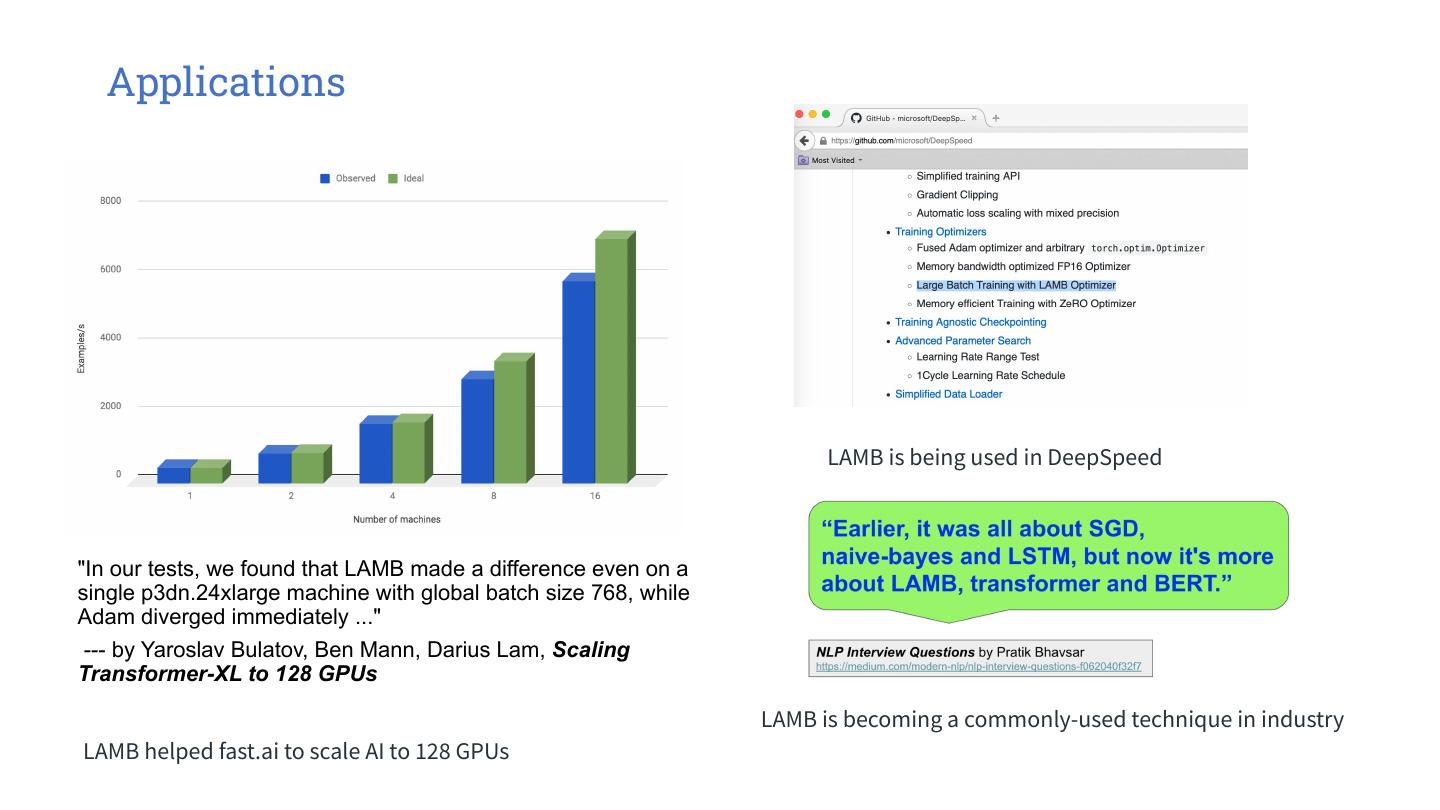Select the GitHub microsoft/DeepSpeed tab
This screenshot has width=1440, height=810.
[915, 118]
